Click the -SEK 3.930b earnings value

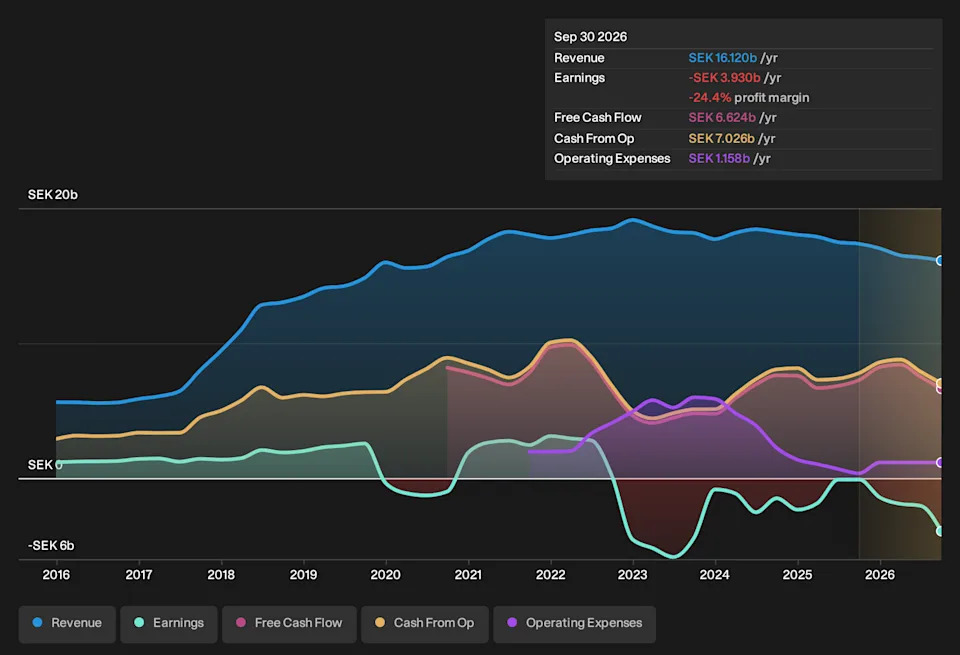pyautogui.click(x=724, y=78)
